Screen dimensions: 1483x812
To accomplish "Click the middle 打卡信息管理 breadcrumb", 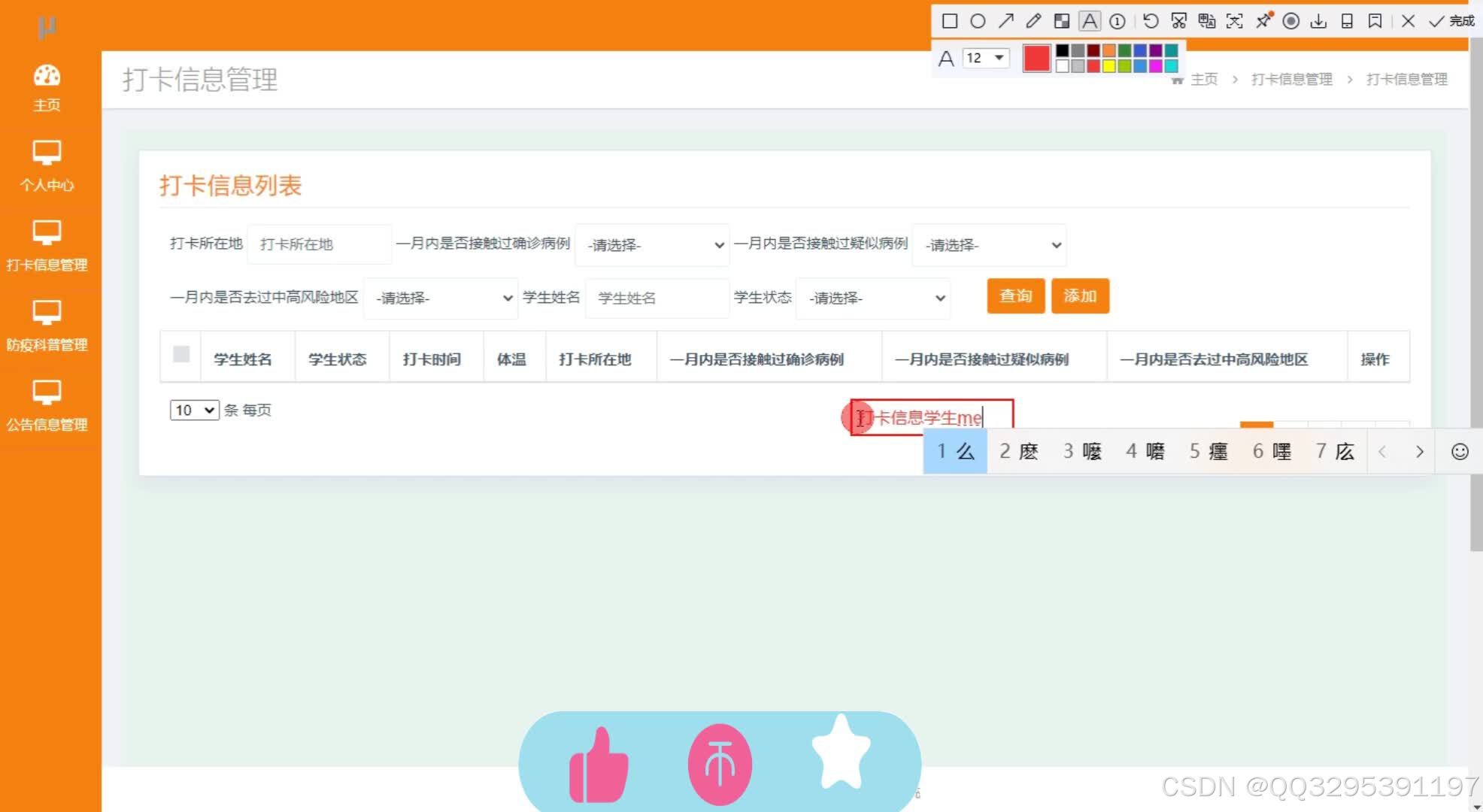I will pos(1291,79).
